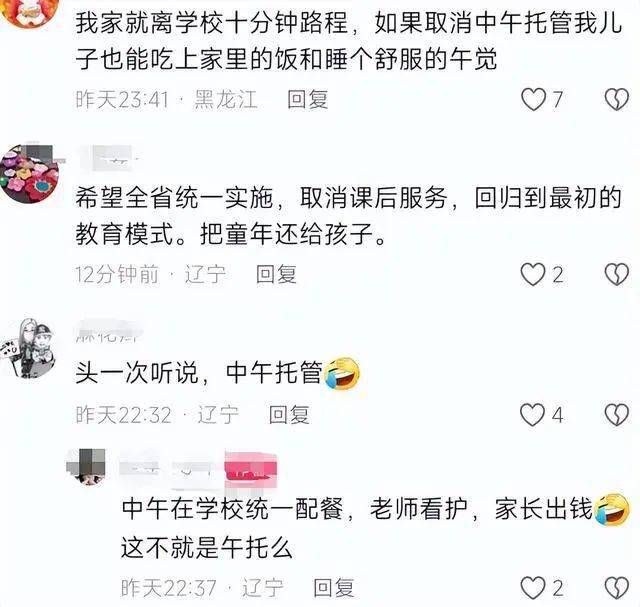This screenshot has width=640, height=607.
Task: Dislike the 黑龙江 comment with broken heart
Action: [x=617, y=100]
